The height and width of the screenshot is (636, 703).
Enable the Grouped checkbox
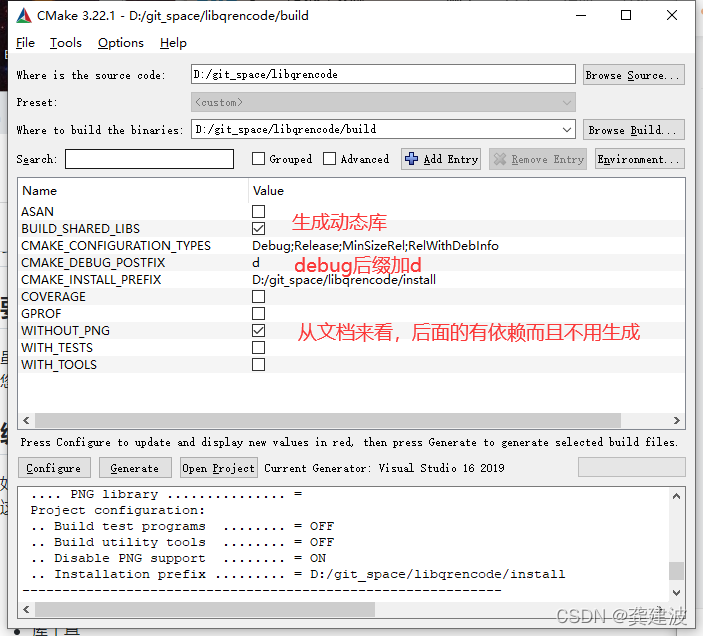258,159
